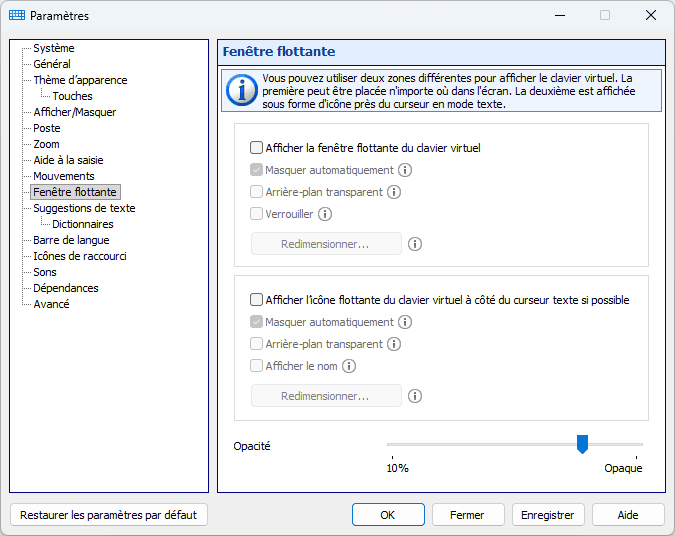
Task: Select Icônes de raccourci
Action: point(80,256)
